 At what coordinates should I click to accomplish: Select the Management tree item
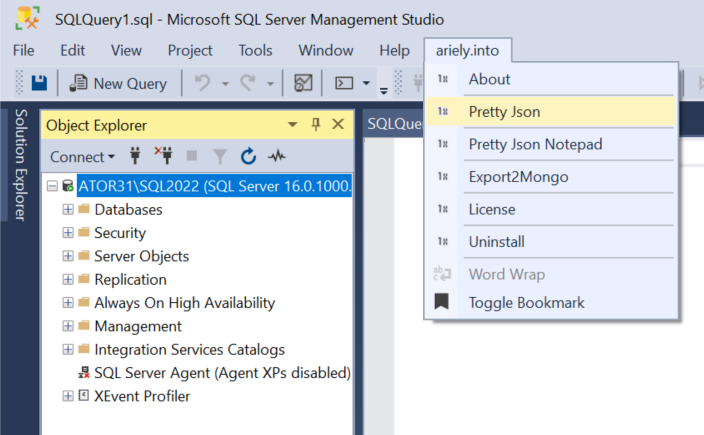coord(138,326)
